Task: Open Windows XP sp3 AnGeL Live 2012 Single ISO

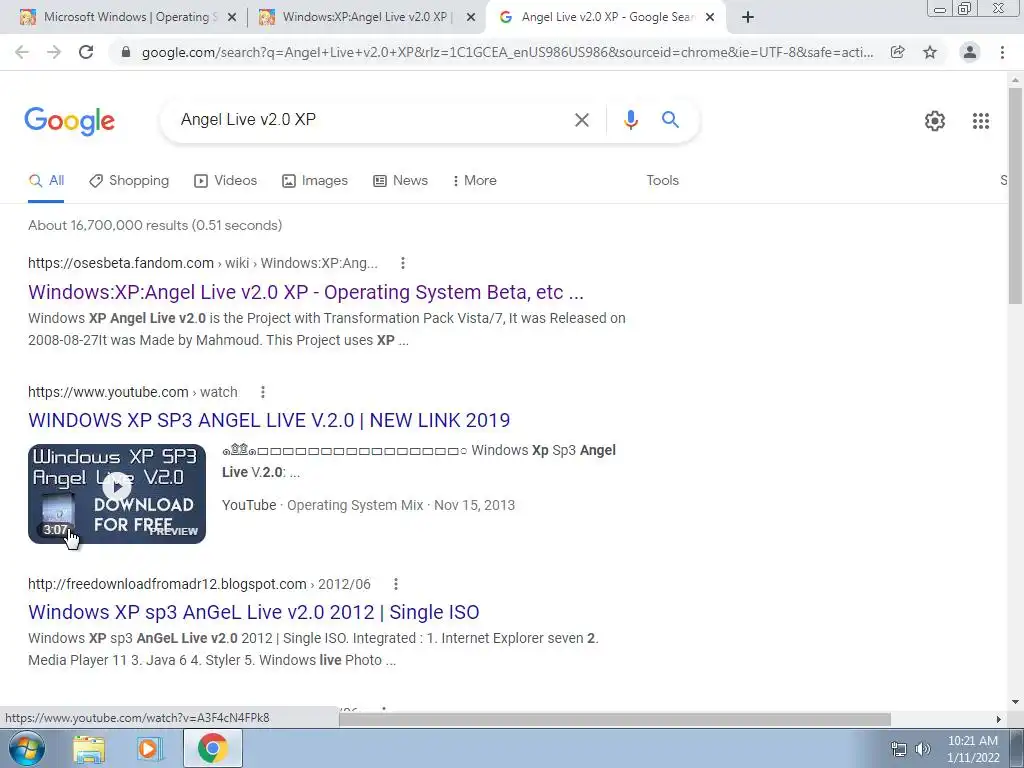Action: 253,612
